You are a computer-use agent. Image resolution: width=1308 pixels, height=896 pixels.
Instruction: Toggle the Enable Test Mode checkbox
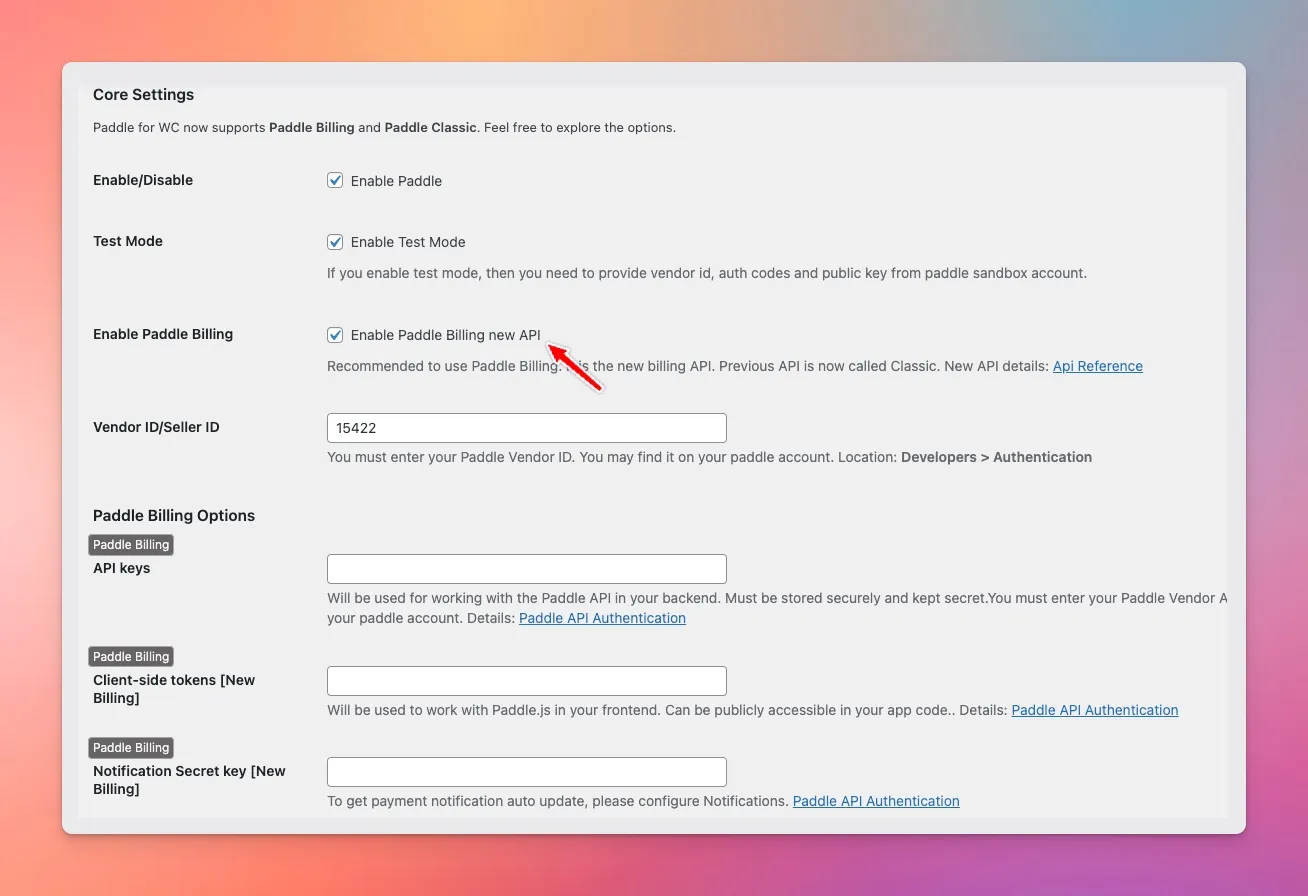tap(335, 242)
